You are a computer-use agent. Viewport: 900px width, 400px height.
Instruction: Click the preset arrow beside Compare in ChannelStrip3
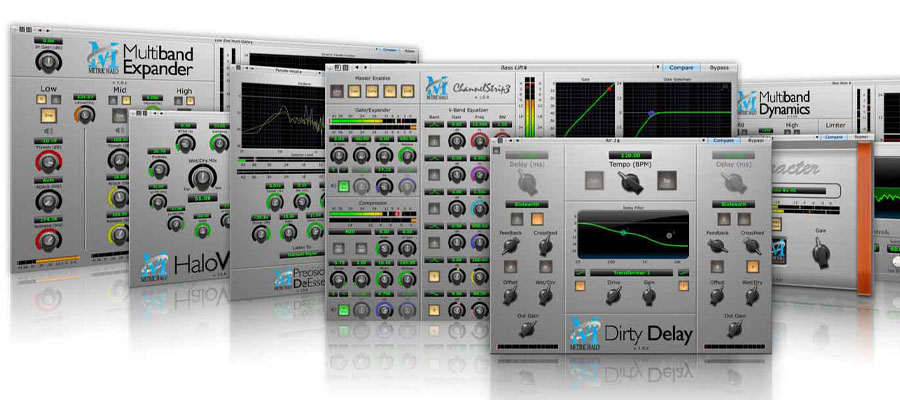(x=658, y=68)
